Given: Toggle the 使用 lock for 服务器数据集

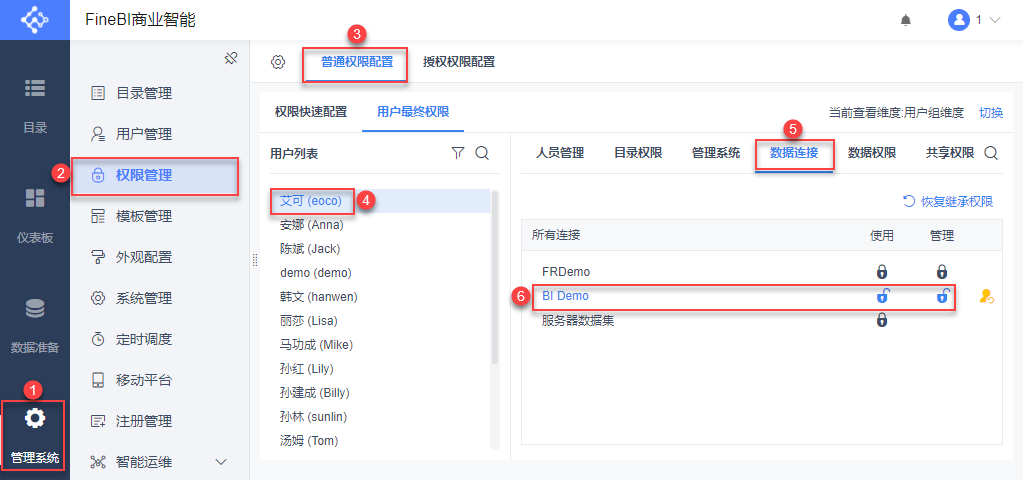Looking at the screenshot, I should coord(882,321).
